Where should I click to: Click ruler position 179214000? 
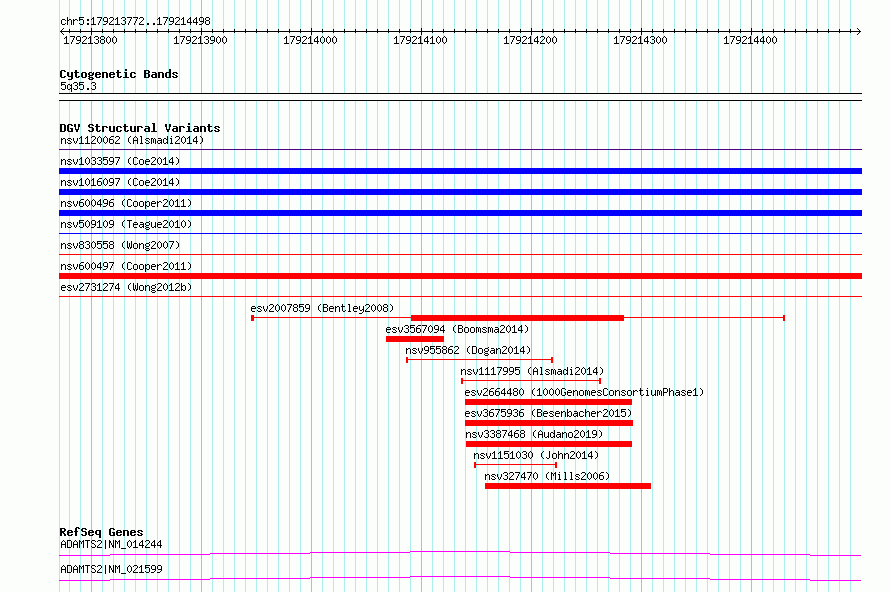tap(310, 40)
